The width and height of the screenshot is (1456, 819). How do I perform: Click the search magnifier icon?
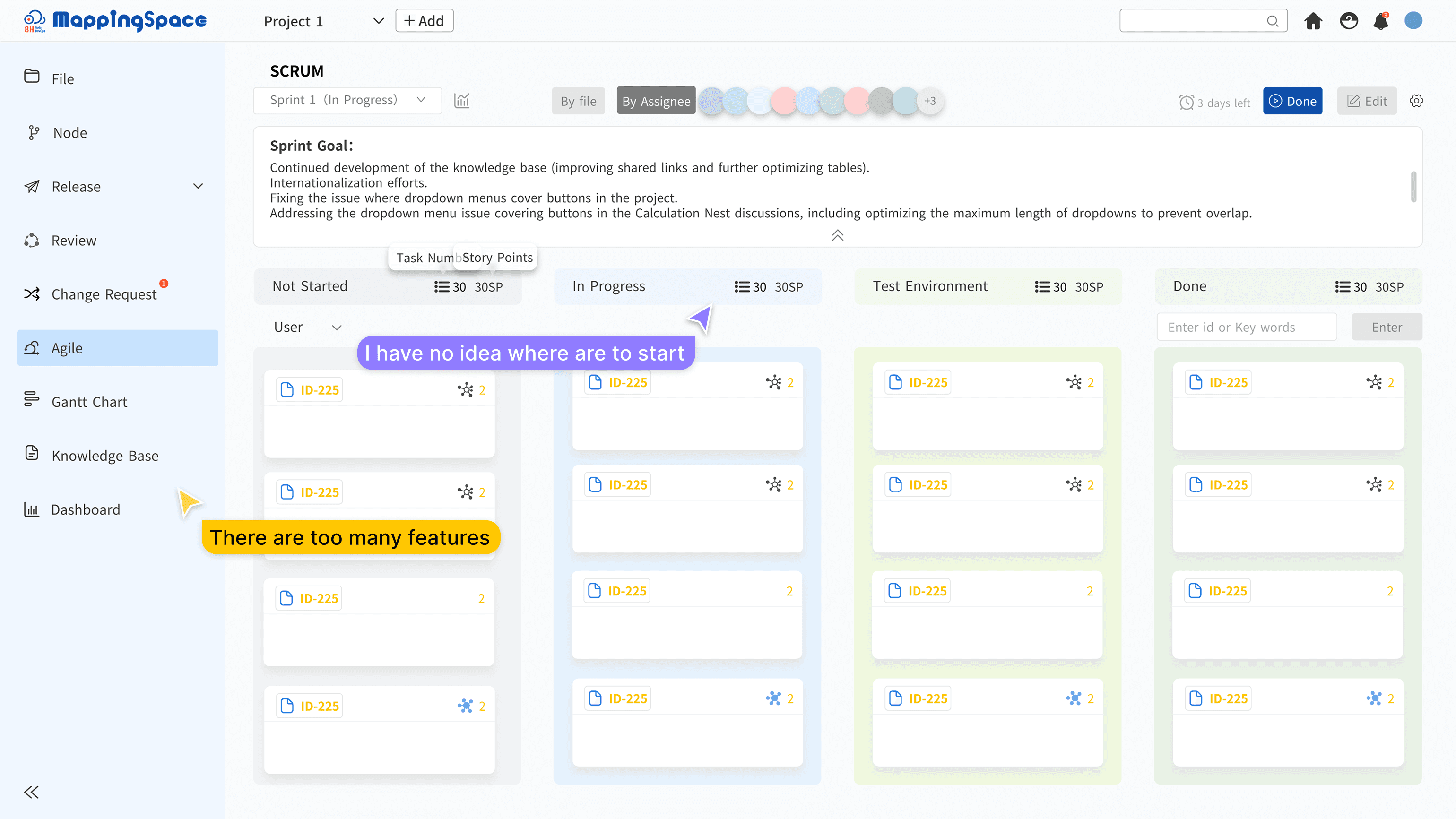tap(1272, 21)
